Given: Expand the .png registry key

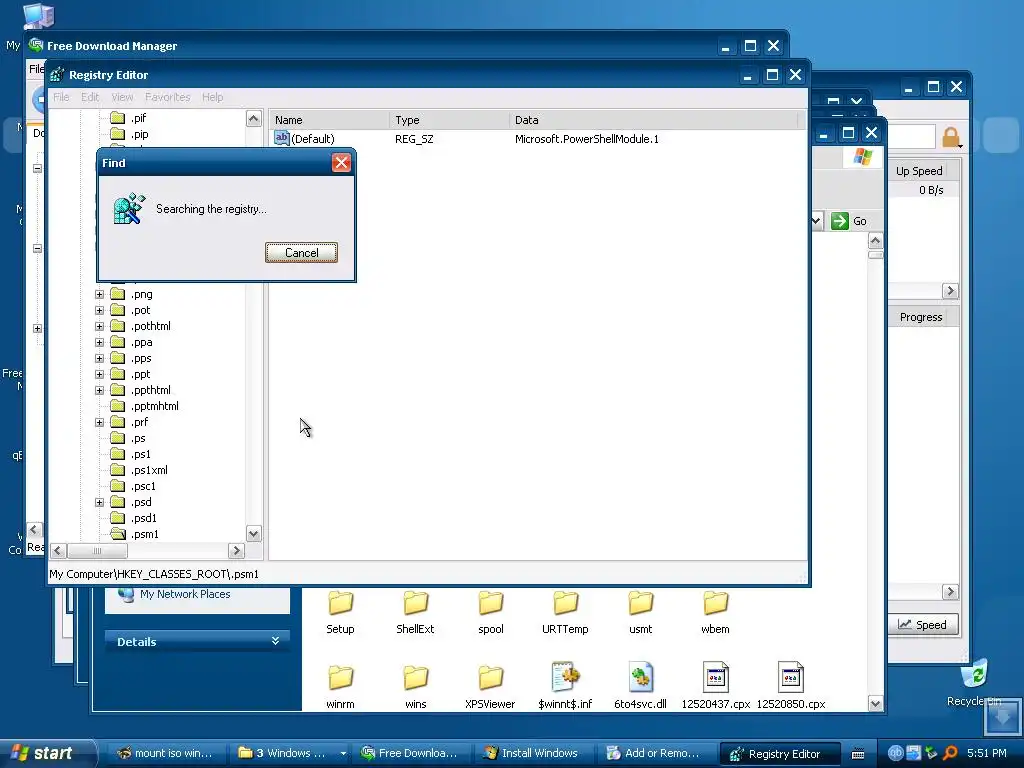Looking at the screenshot, I should coord(99,294).
